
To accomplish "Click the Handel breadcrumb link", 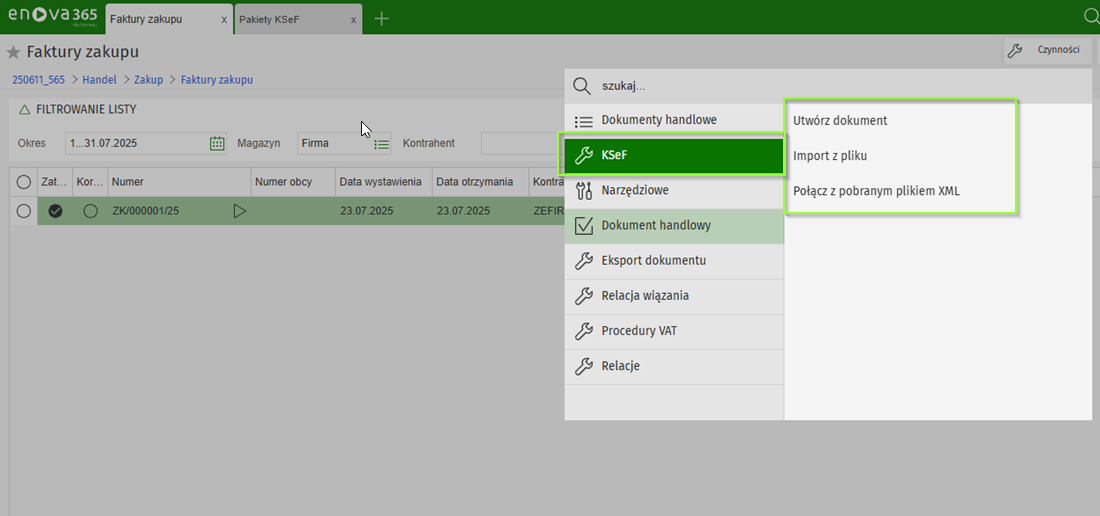I will [x=99, y=79].
